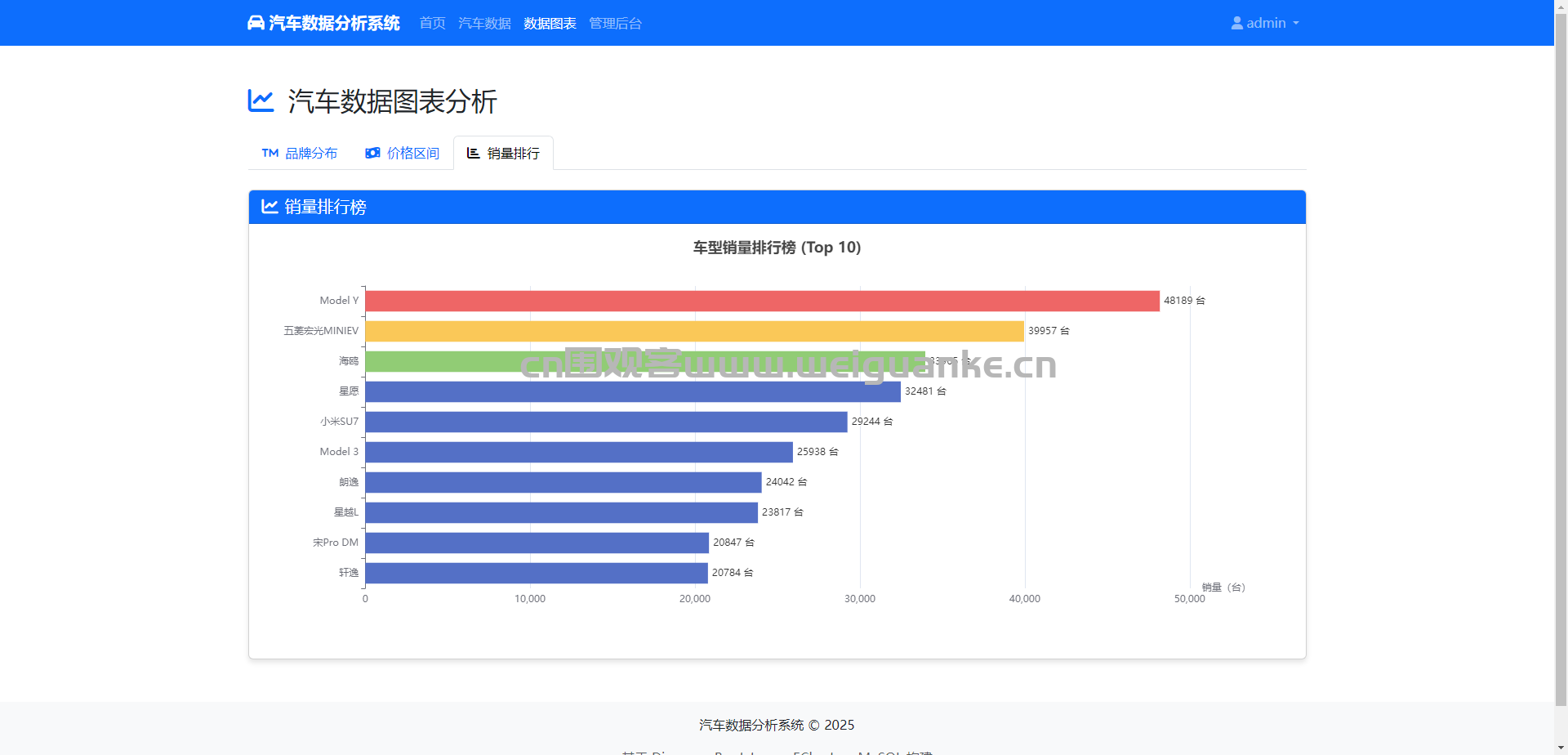1568x755 pixels.
Task: Click the 轩逸 bar
Action: 537,573
